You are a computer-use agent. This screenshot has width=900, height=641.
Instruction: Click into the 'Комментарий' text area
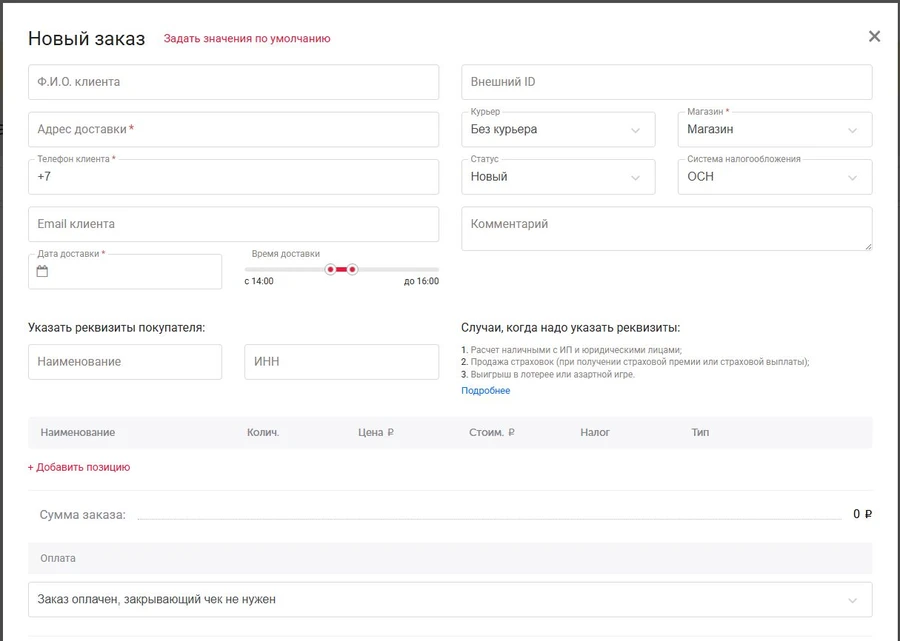coord(666,229)
